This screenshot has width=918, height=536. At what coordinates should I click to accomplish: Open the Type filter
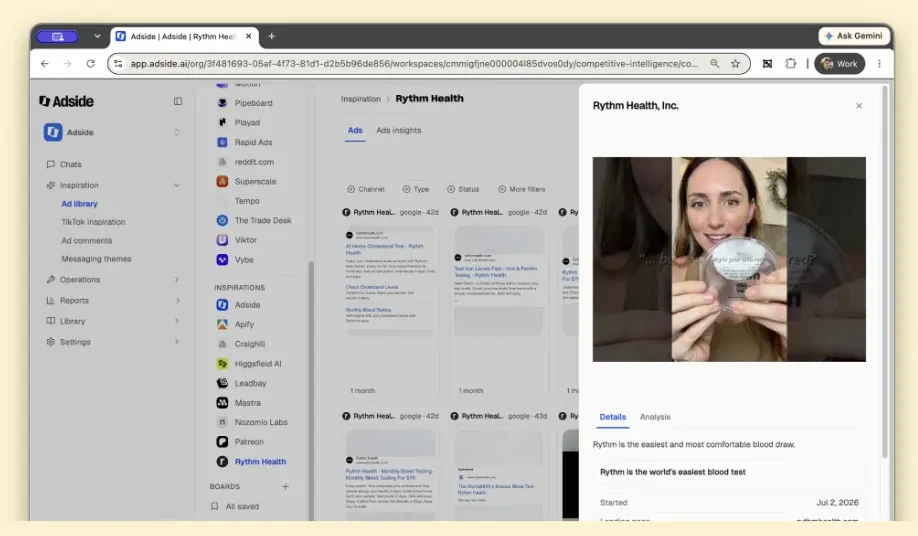416,189
